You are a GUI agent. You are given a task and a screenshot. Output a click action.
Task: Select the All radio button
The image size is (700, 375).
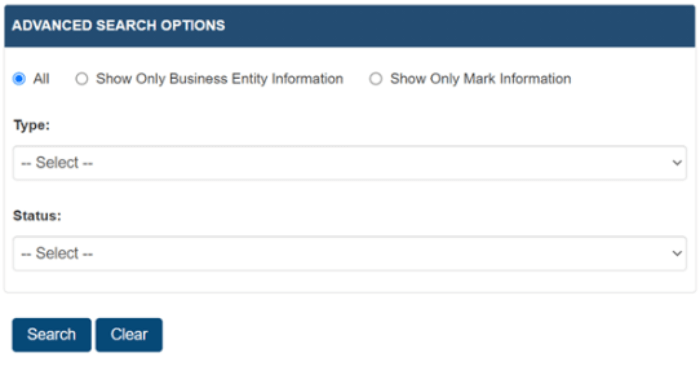coord(19,79)
